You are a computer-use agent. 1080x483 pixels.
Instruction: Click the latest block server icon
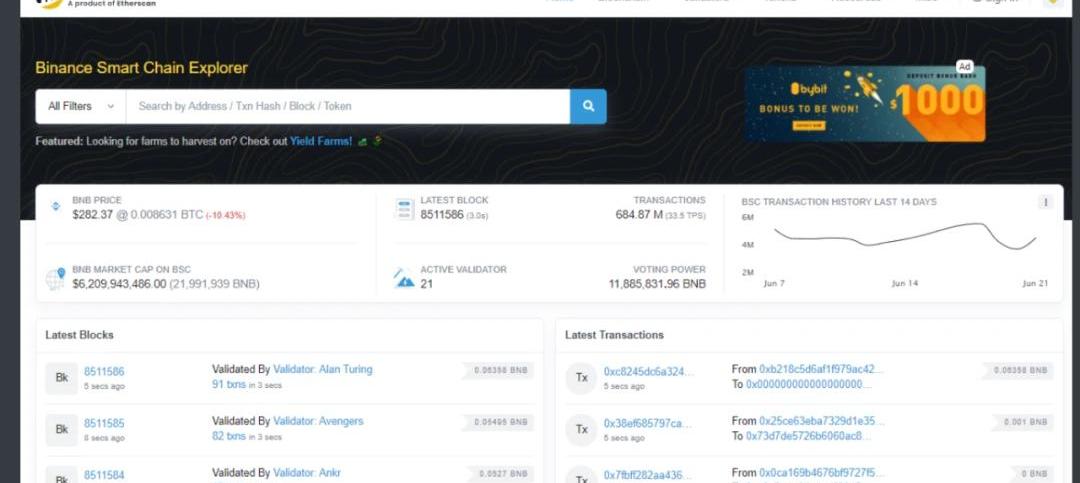tap(404, 209)
